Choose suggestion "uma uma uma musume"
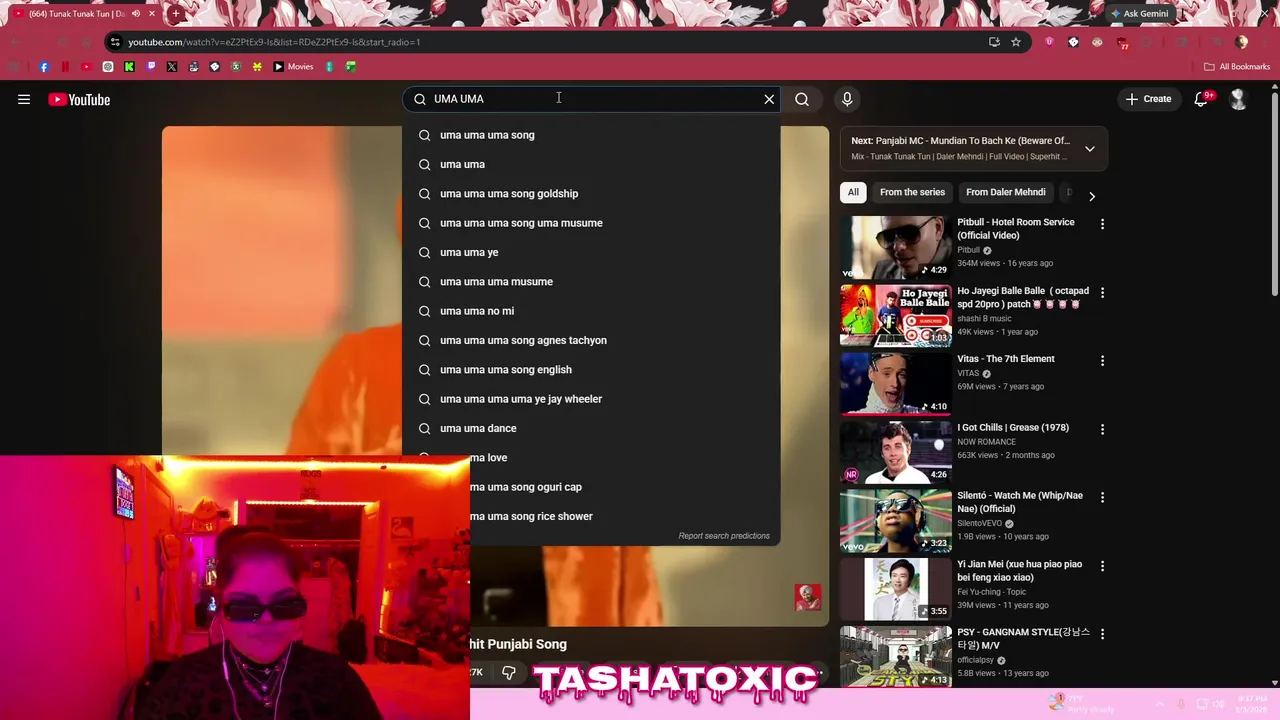Image resolution: width=1280 pixels, height=720 pixels. point(591,282)
